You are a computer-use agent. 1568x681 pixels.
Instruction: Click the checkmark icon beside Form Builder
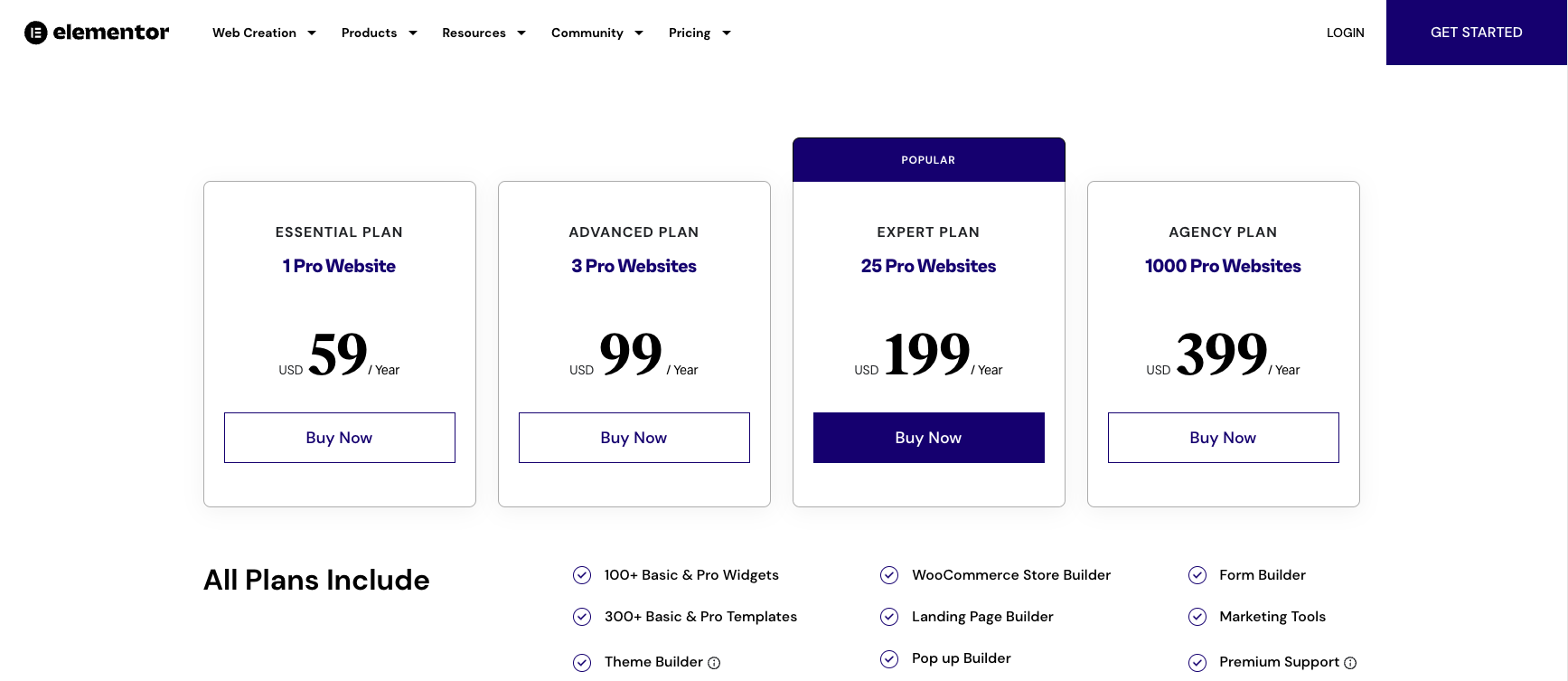tap(1197, 575)
